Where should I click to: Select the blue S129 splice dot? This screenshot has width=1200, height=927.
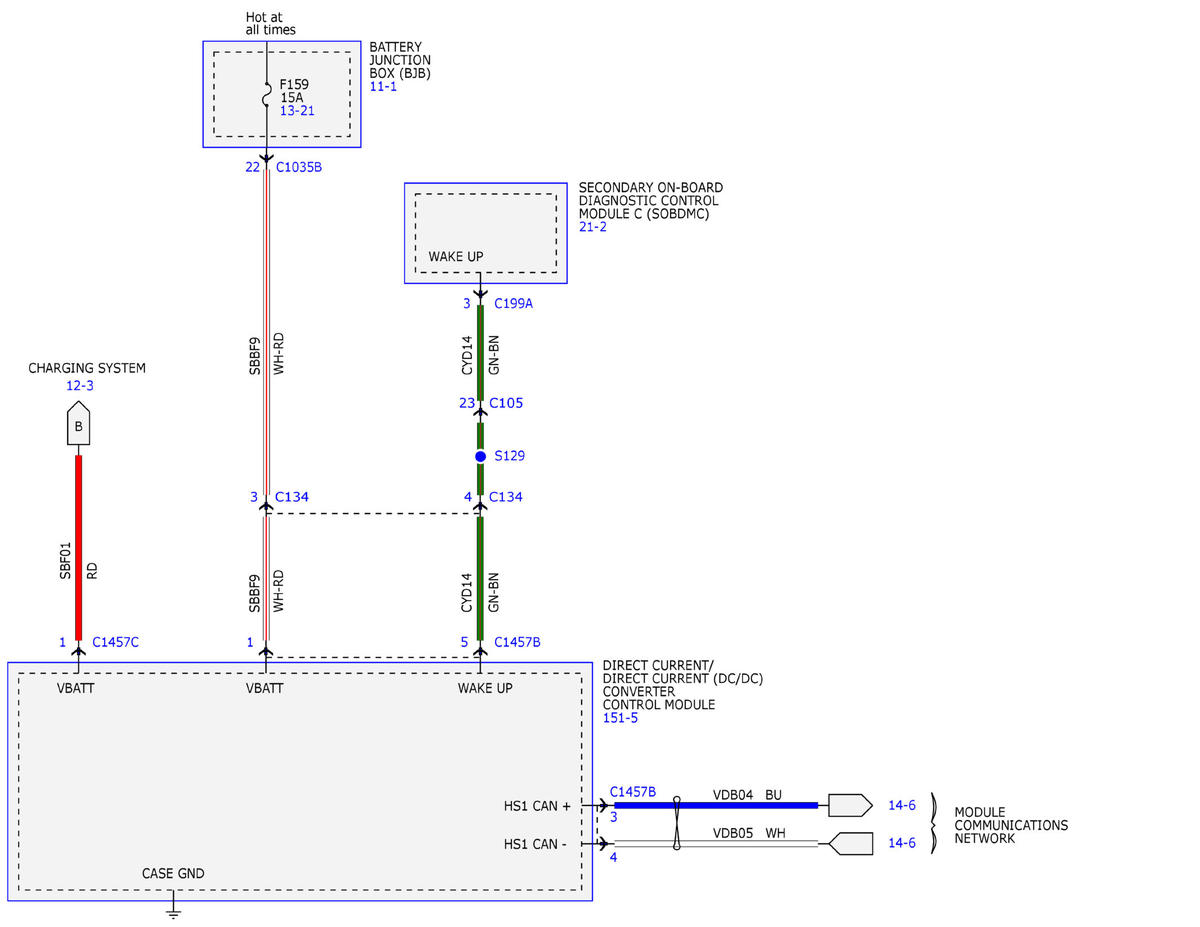[x=480, y=456]
